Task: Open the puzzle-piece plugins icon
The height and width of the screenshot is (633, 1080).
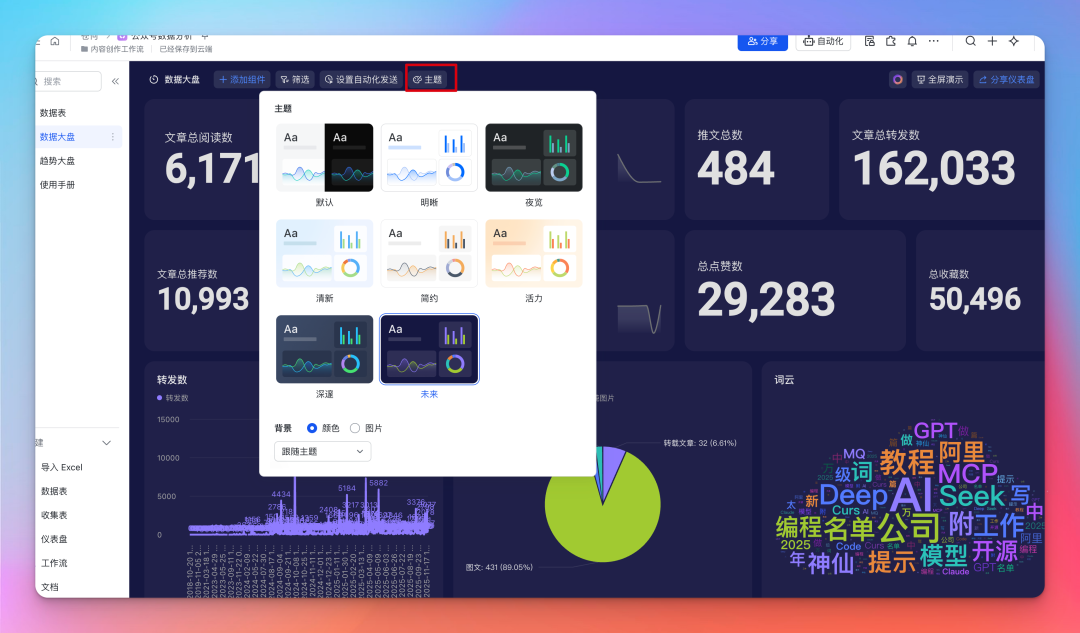Action: tap(891, 41)
